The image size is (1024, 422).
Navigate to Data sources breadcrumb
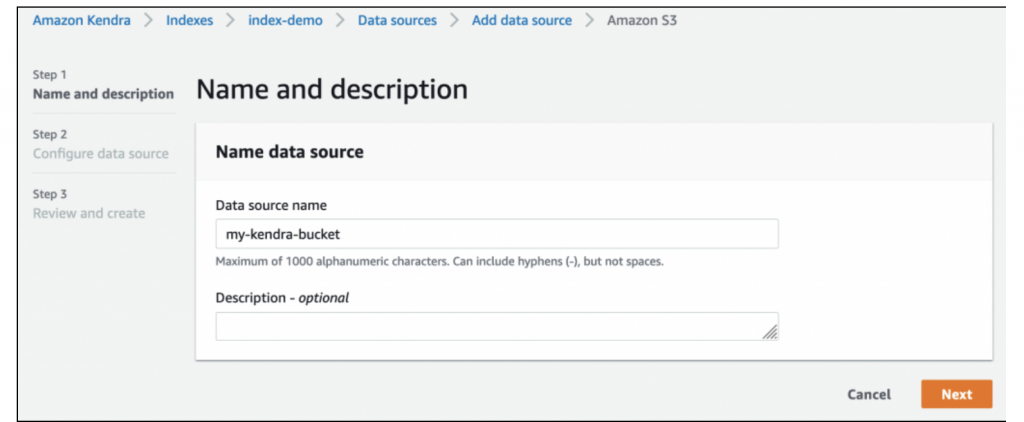click(x=397, y=20)
